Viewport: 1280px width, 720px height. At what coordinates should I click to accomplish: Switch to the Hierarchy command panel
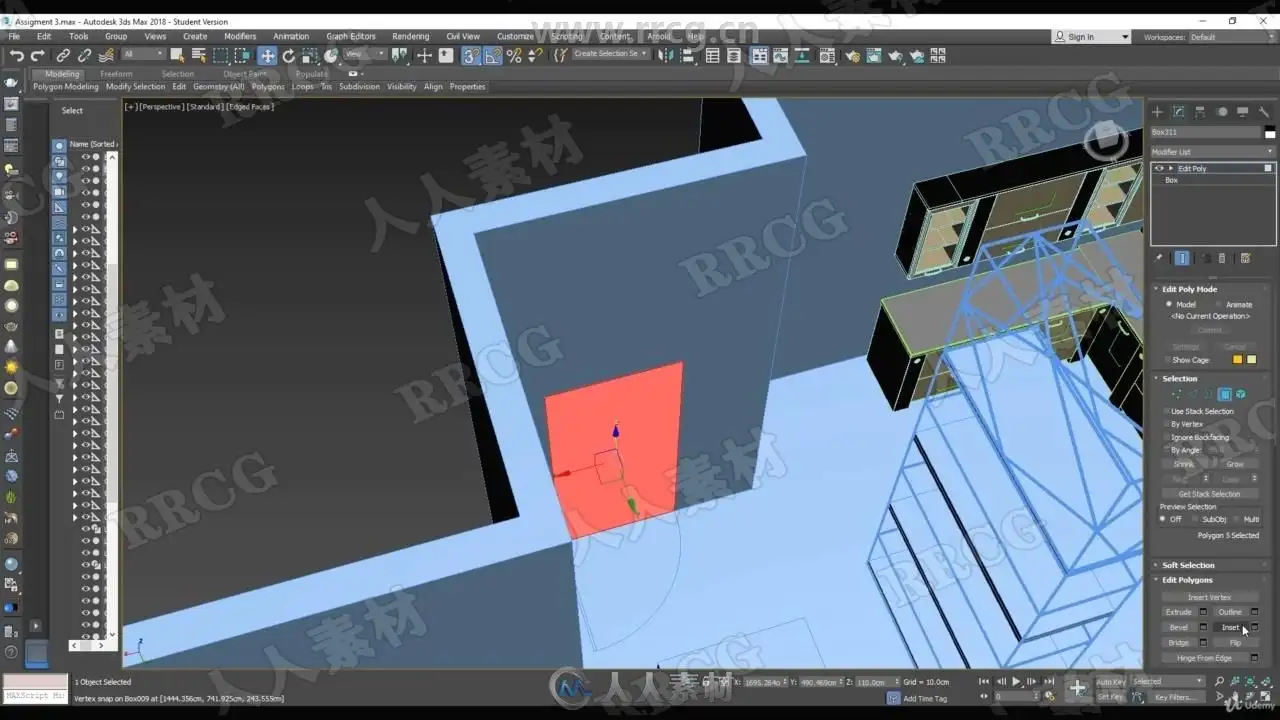pos(1200,112)
